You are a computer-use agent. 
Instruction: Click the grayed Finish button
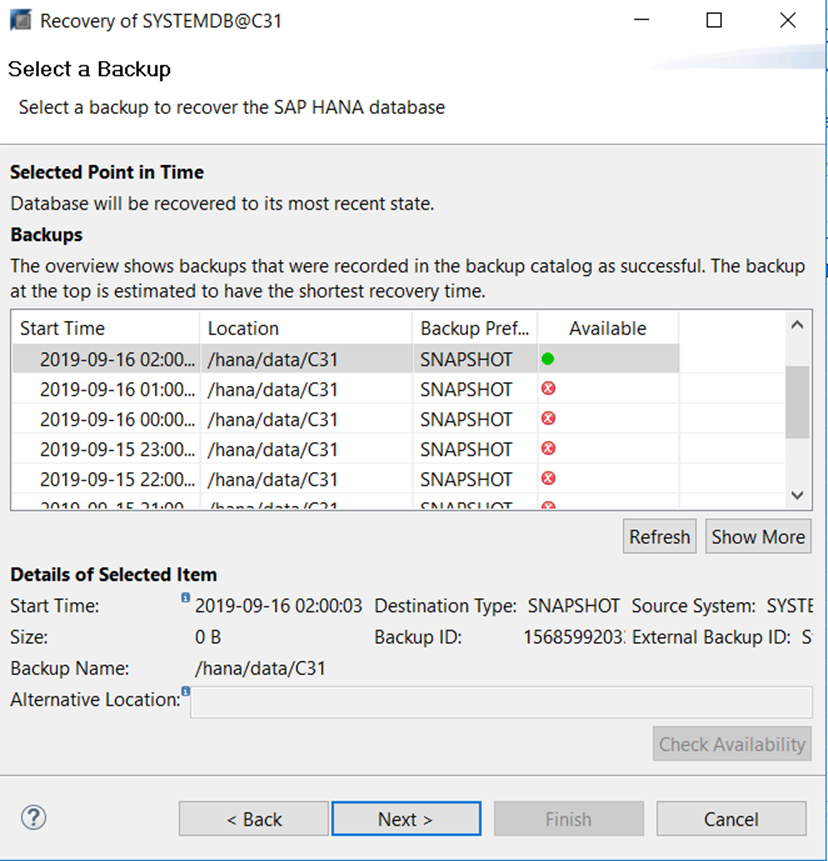point(569,819)
